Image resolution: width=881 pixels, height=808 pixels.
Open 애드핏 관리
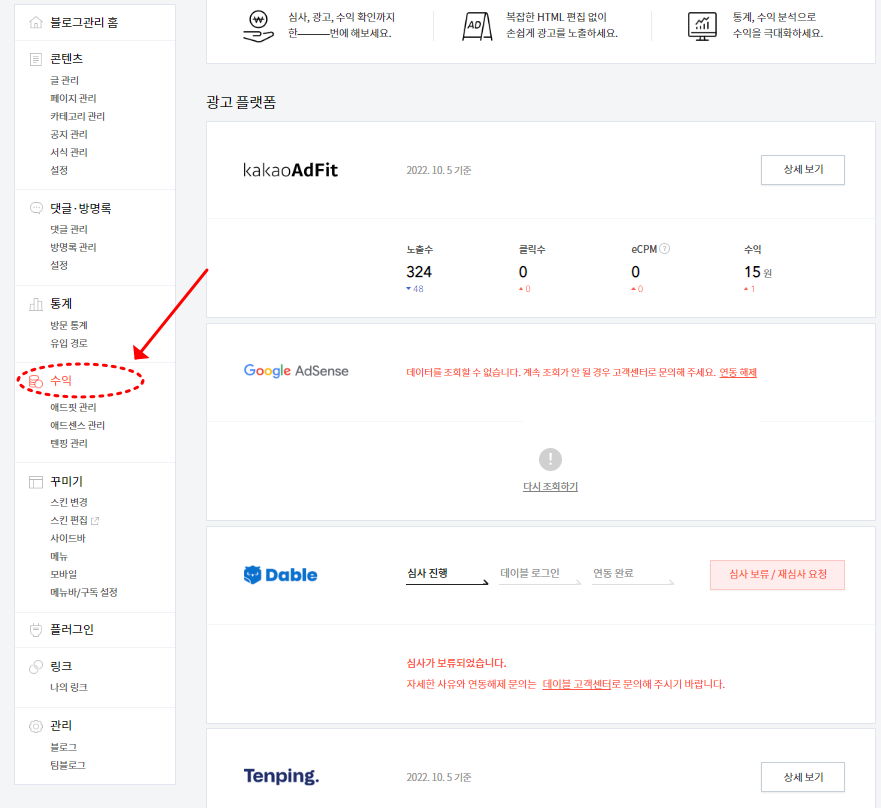74,407
